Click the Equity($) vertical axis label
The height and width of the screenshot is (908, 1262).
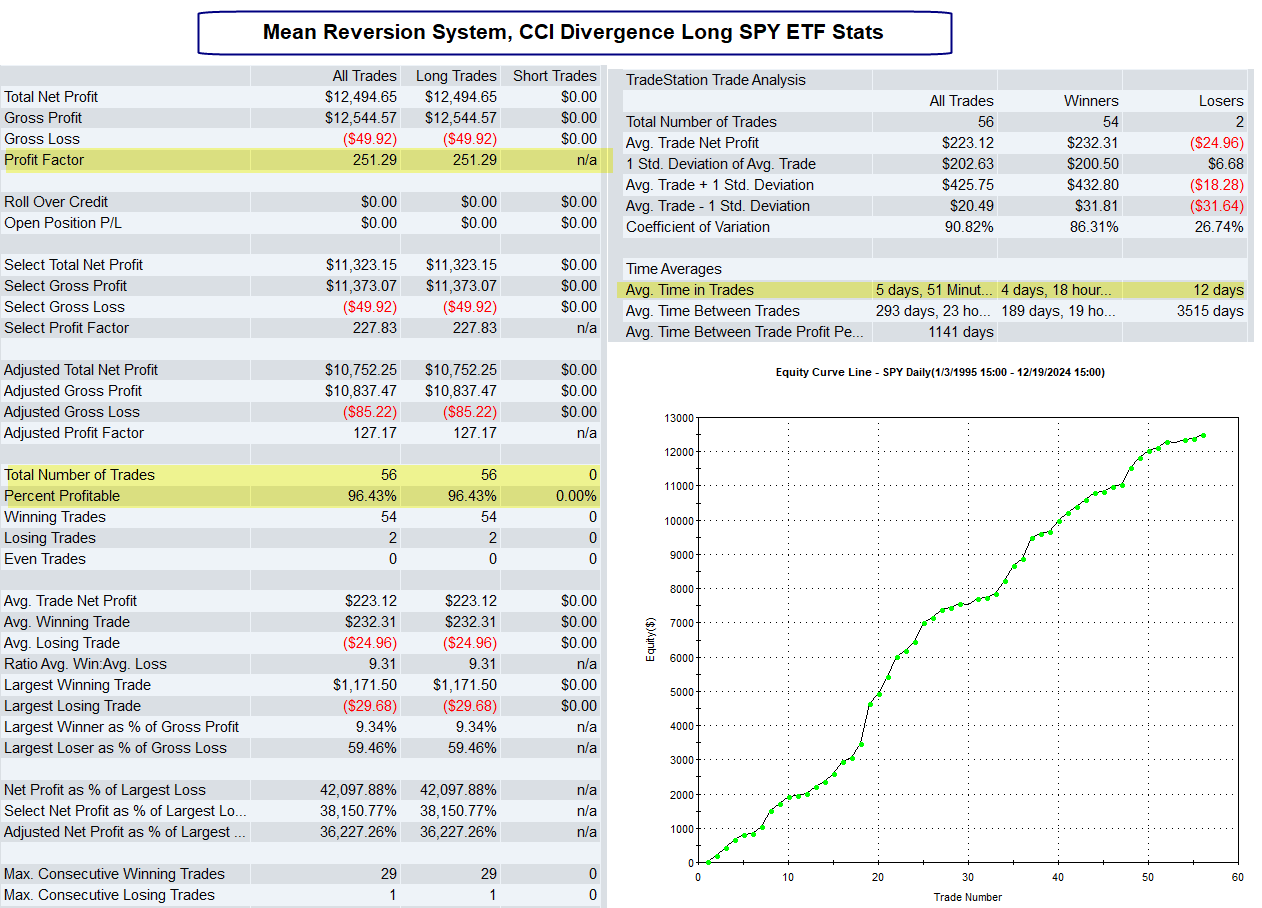tap(650, 640)
